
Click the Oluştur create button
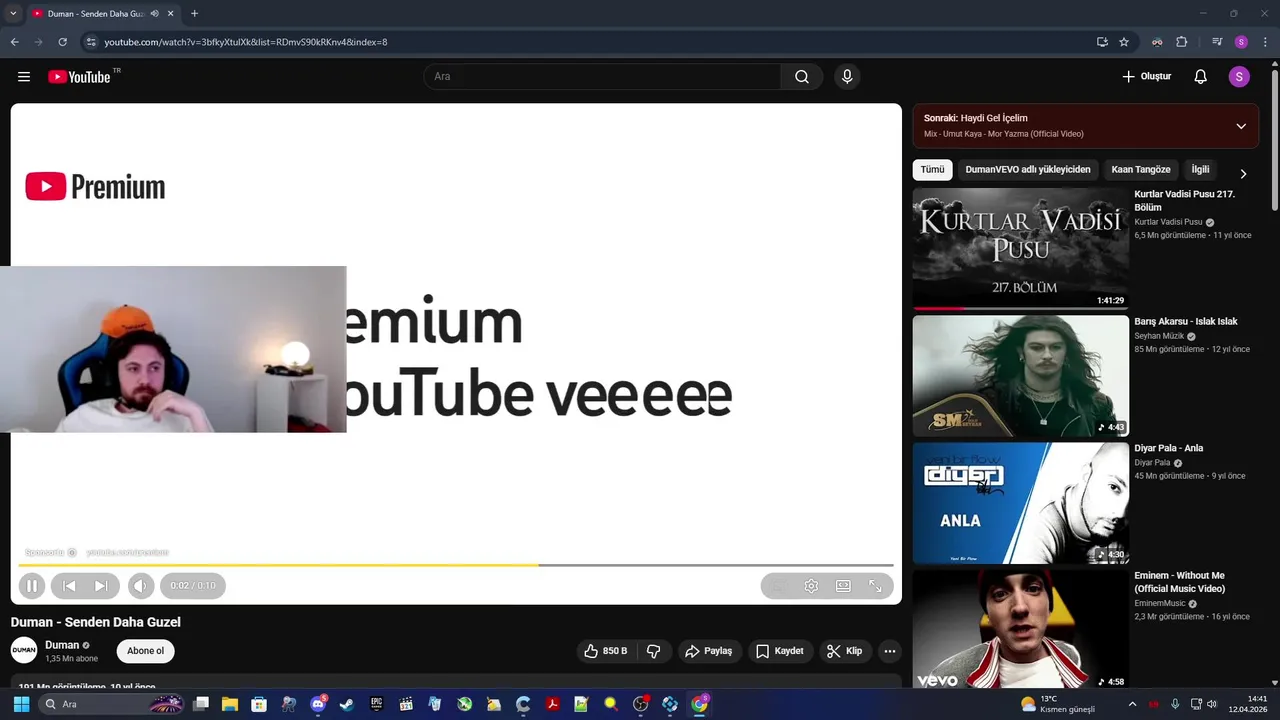coord(1146,77)
